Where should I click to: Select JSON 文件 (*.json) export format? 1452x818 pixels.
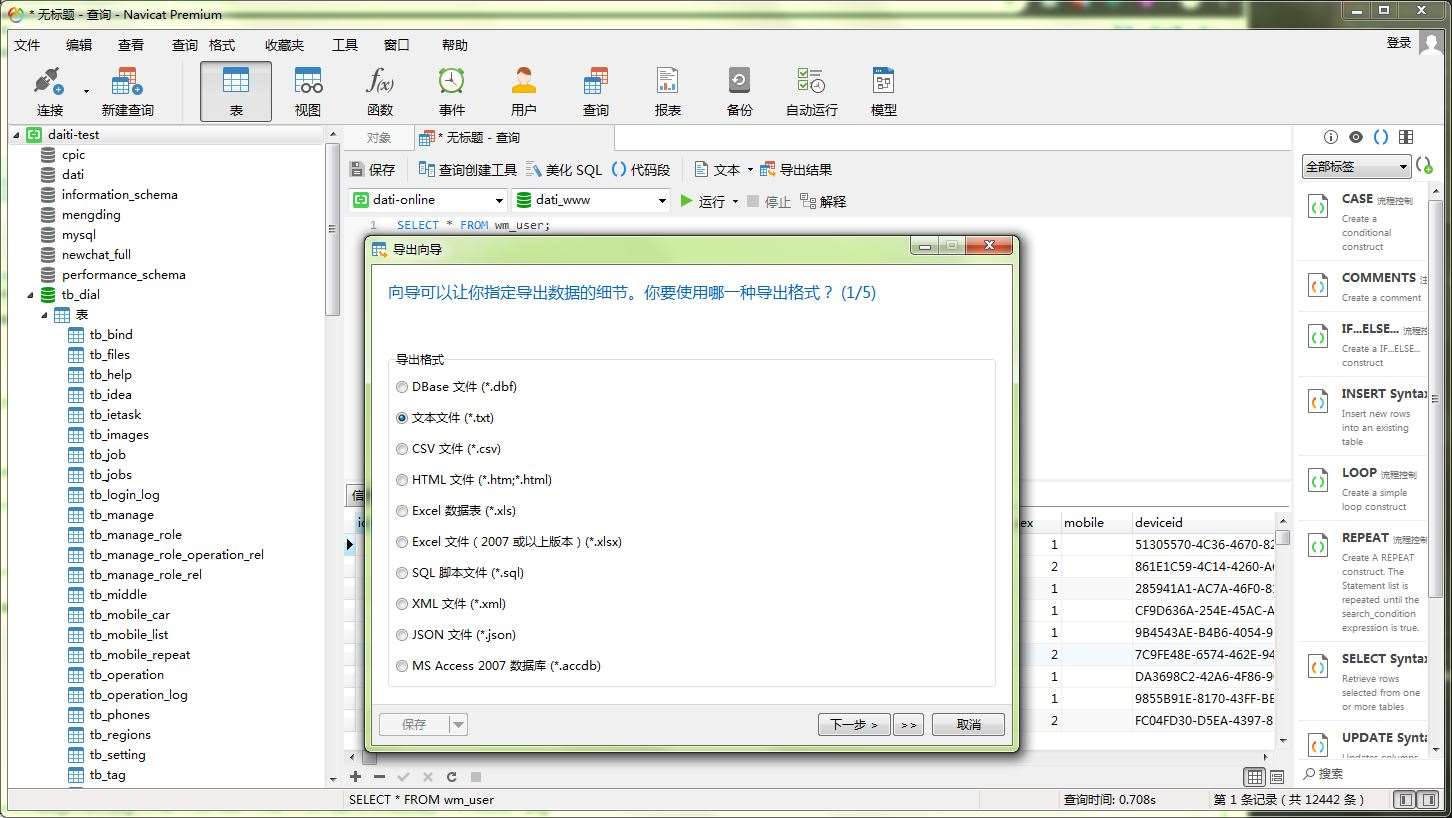[x=456, y=635]
